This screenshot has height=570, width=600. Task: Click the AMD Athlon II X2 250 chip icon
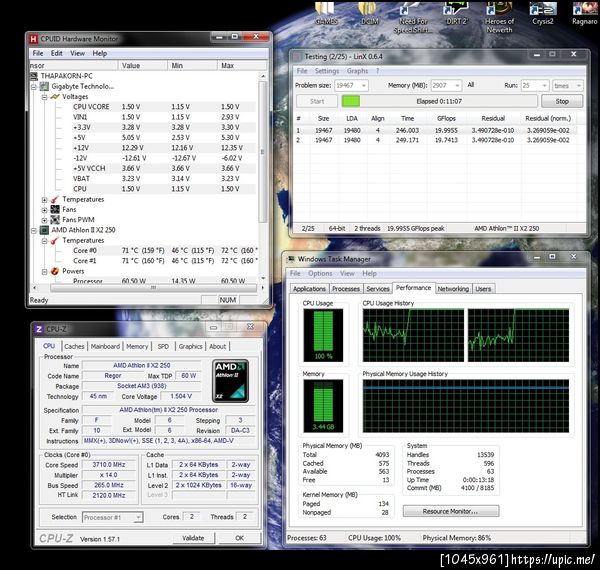[44, 230]
